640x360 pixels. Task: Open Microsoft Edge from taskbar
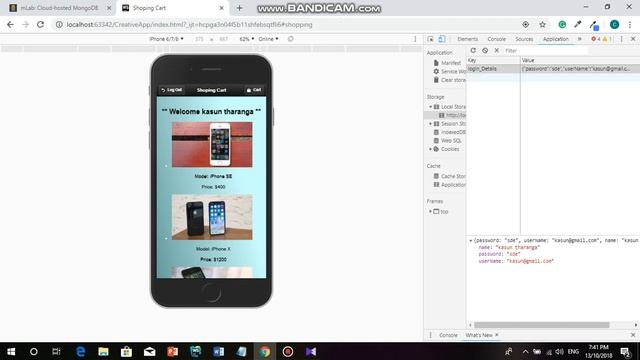point(80,351)
